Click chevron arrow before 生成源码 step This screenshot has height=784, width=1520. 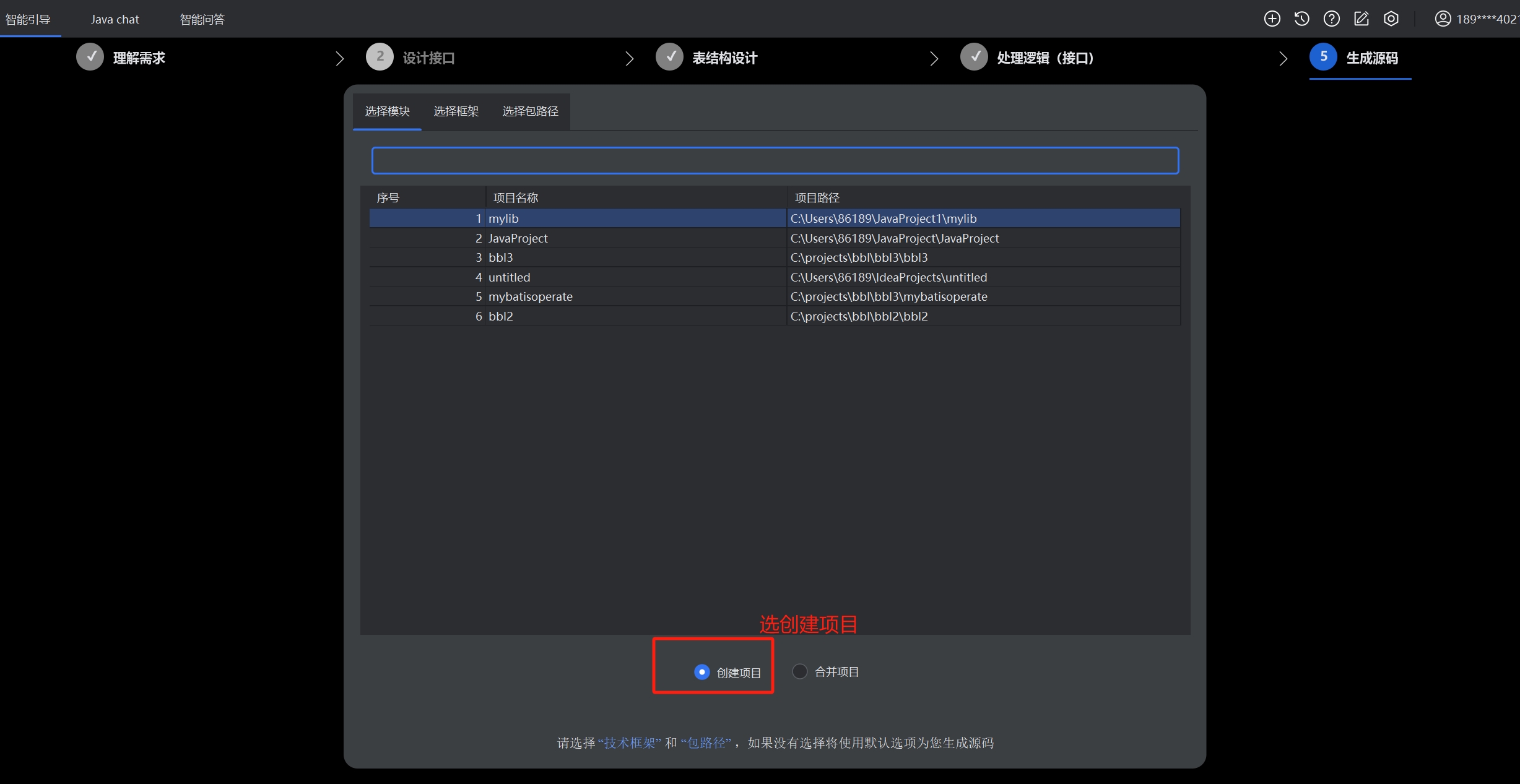(x=1283, y=58)
